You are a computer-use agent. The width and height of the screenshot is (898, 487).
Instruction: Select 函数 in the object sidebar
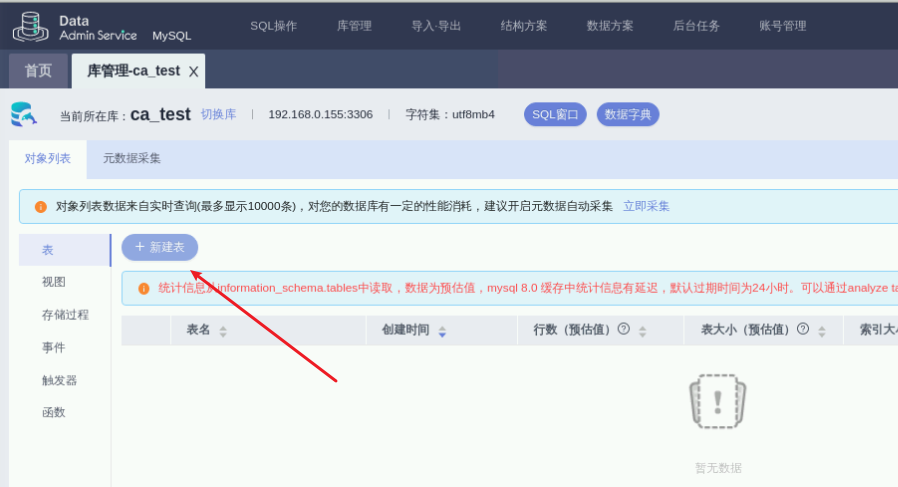[54, 412]
